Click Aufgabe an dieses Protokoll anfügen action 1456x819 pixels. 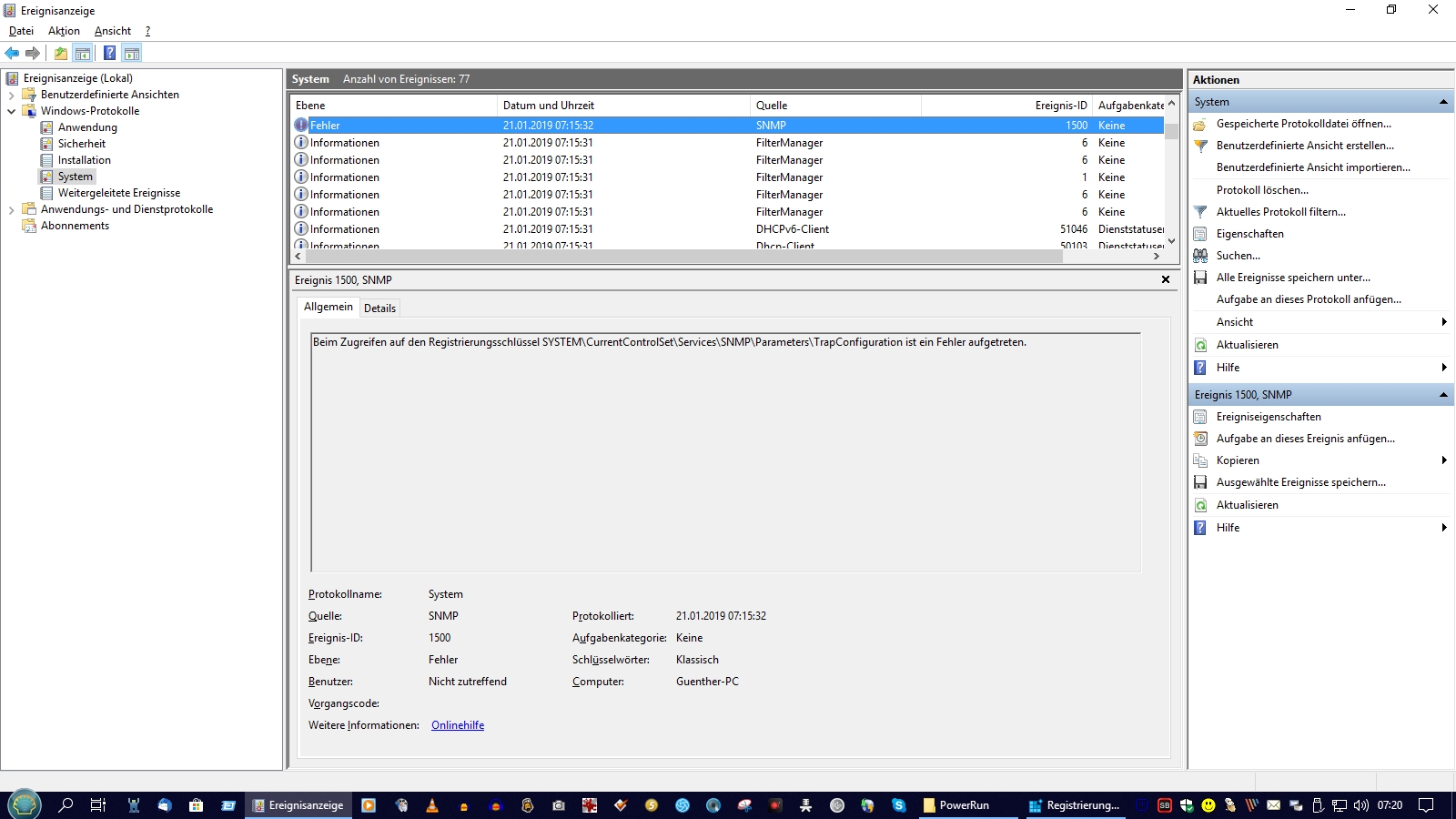(x=1309, y=299)
